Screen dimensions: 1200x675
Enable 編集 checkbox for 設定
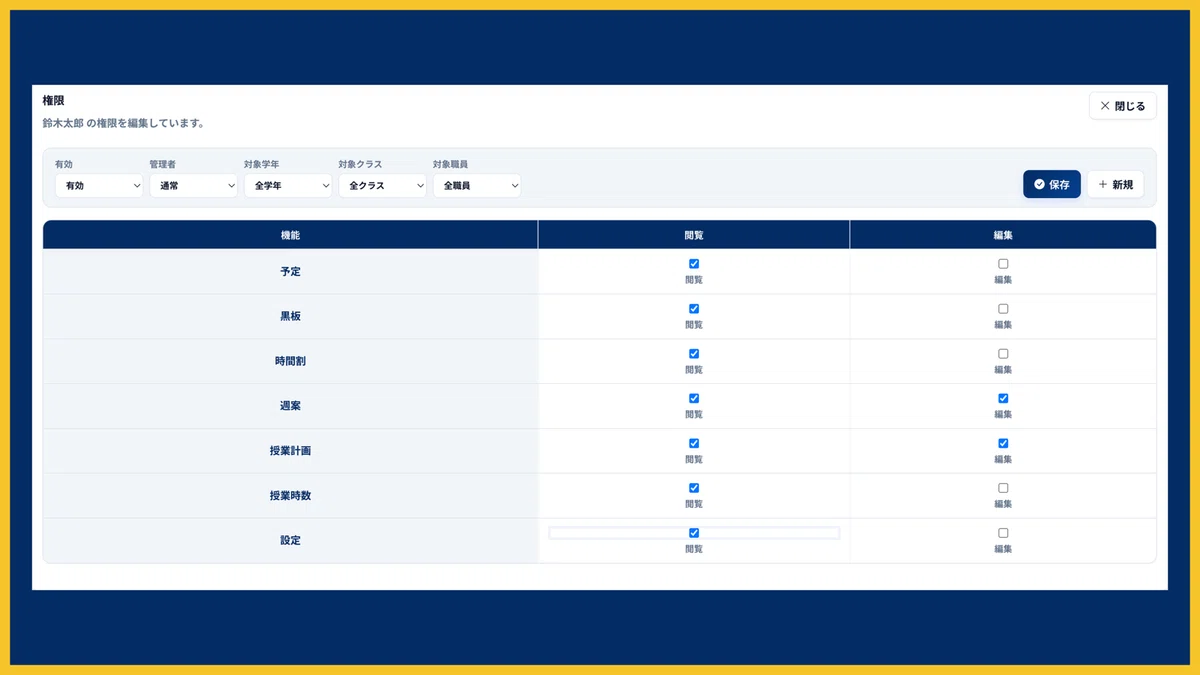pos(1003,533)
